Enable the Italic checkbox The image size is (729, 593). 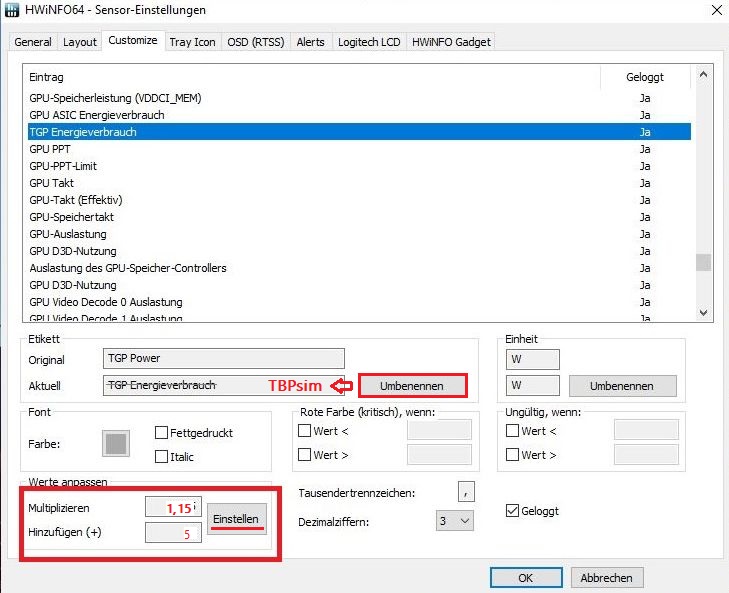[161, 457]
